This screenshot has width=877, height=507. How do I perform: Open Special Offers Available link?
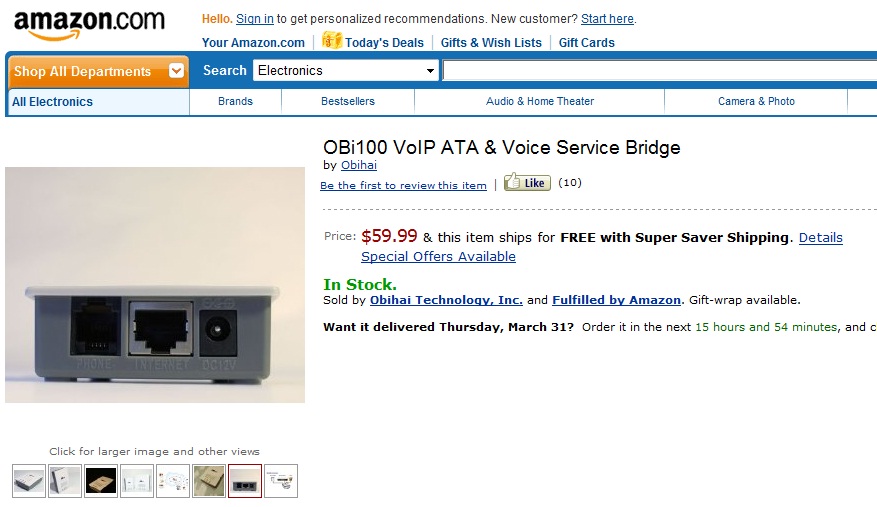point(438,256)
